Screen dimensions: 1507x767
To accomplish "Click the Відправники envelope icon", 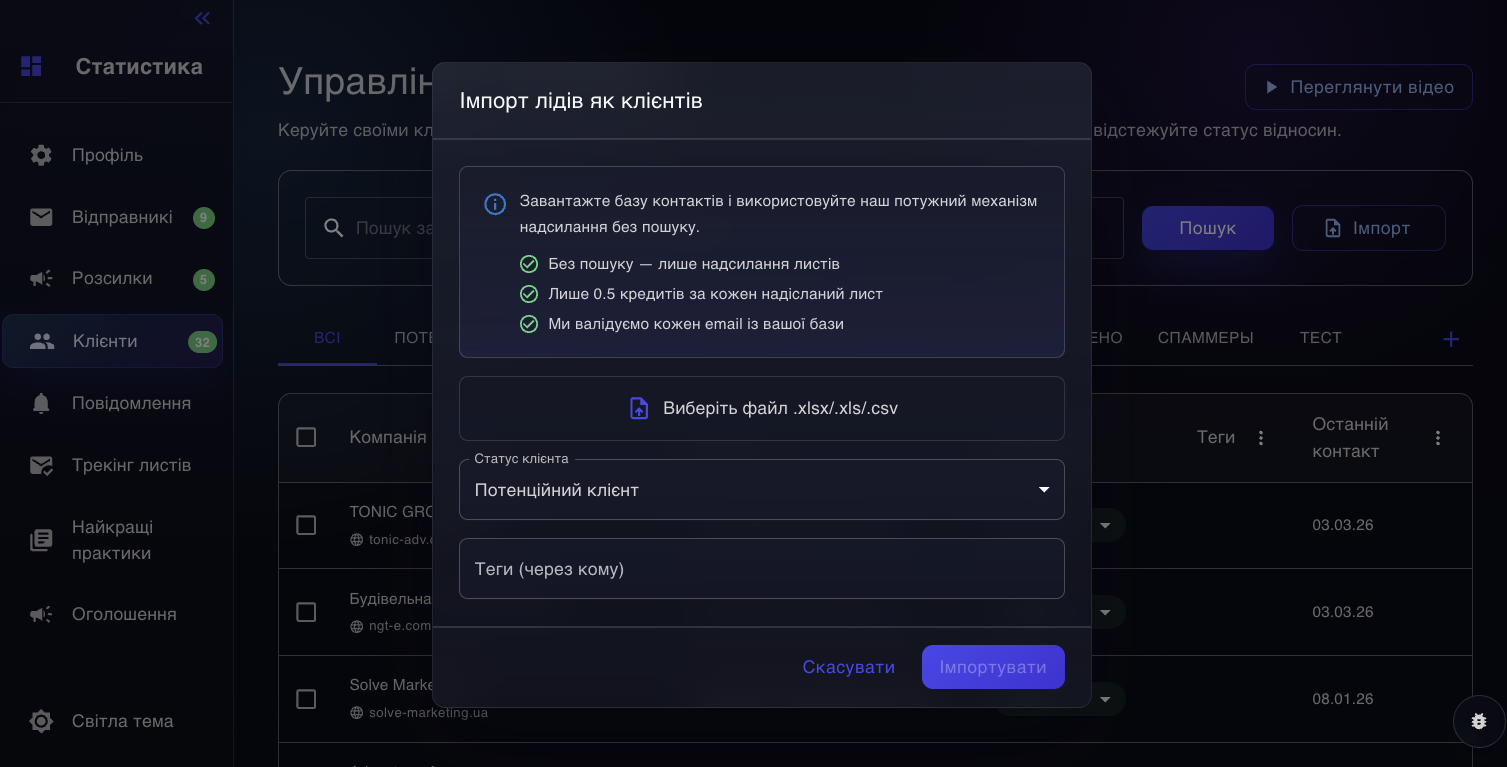I will point(41,217).
